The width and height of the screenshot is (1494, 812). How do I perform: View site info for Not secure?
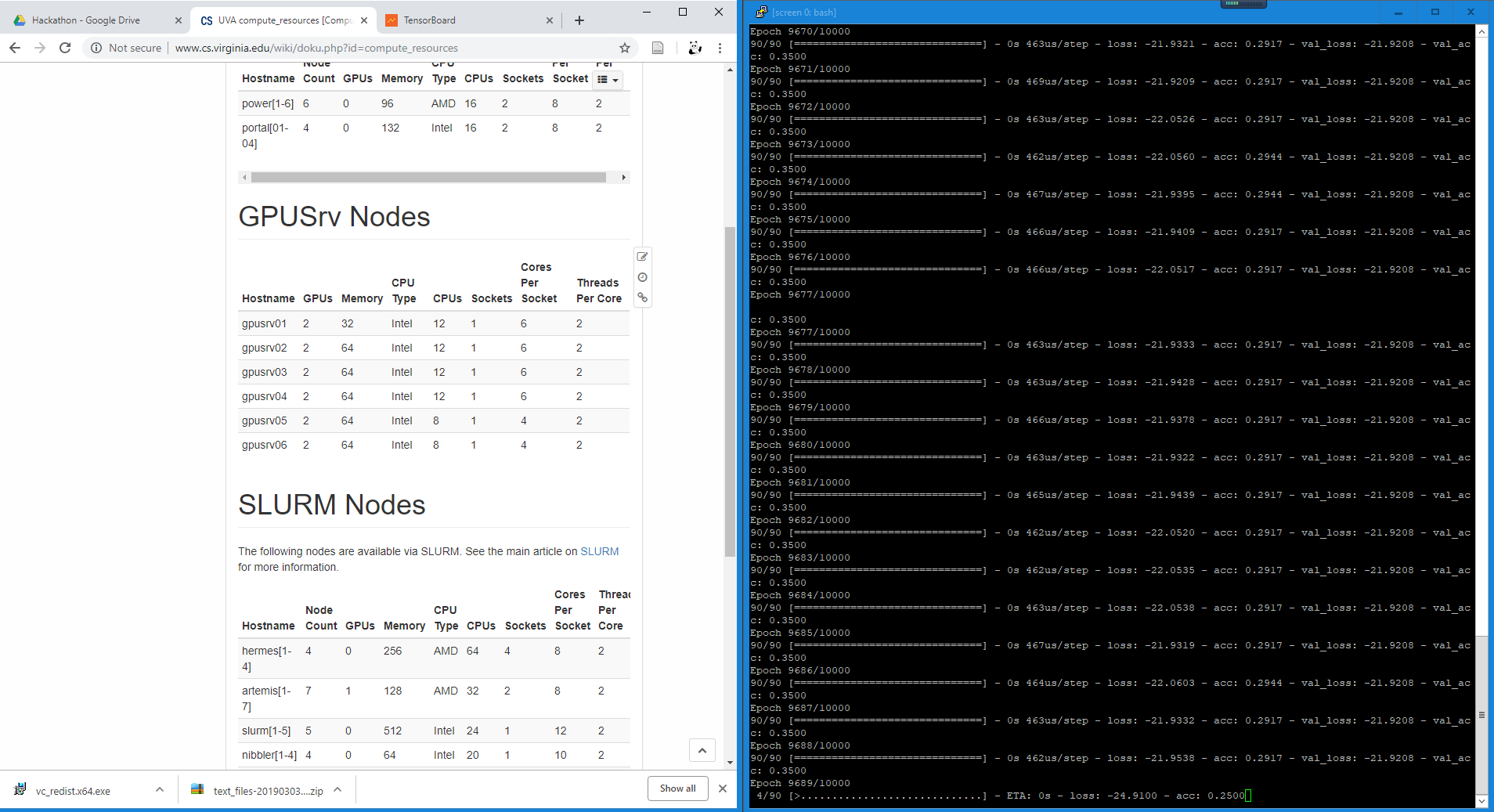tap(126, 48)
